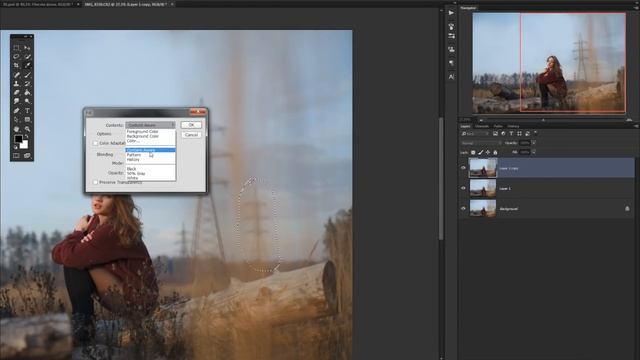This screenshot has width=640, height=360.
Task: Toggle Quick Mask mode
Action: pos(16,156)
